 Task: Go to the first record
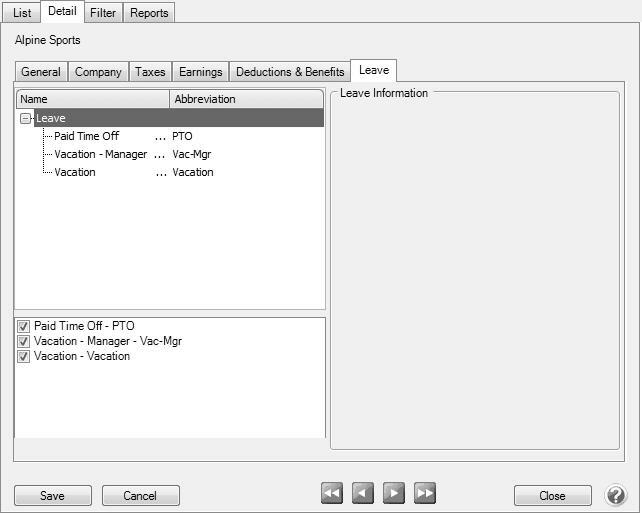pyautogui.click(x=332, y=493)
